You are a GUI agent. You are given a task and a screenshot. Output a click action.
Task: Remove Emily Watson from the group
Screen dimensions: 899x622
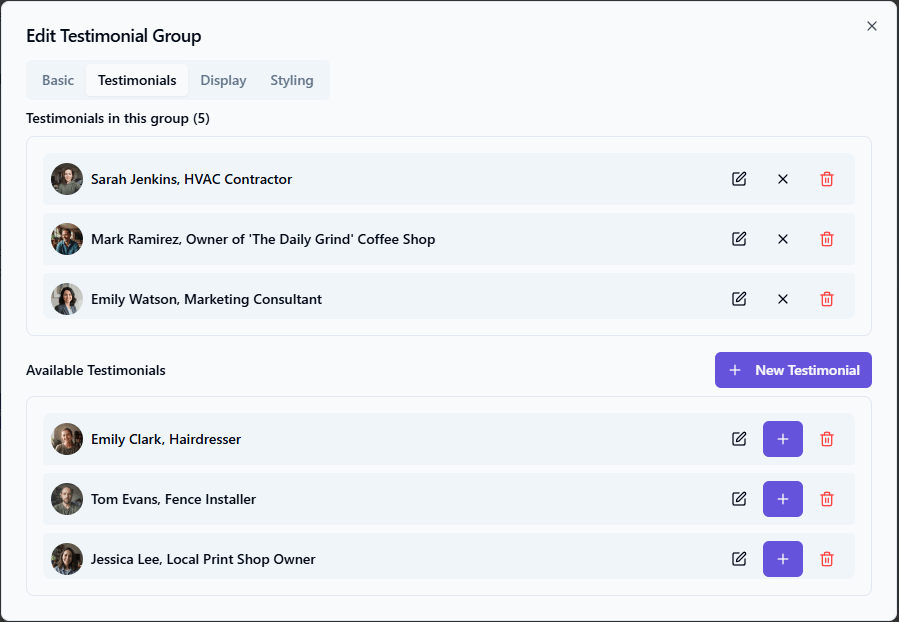pos(783,299)
